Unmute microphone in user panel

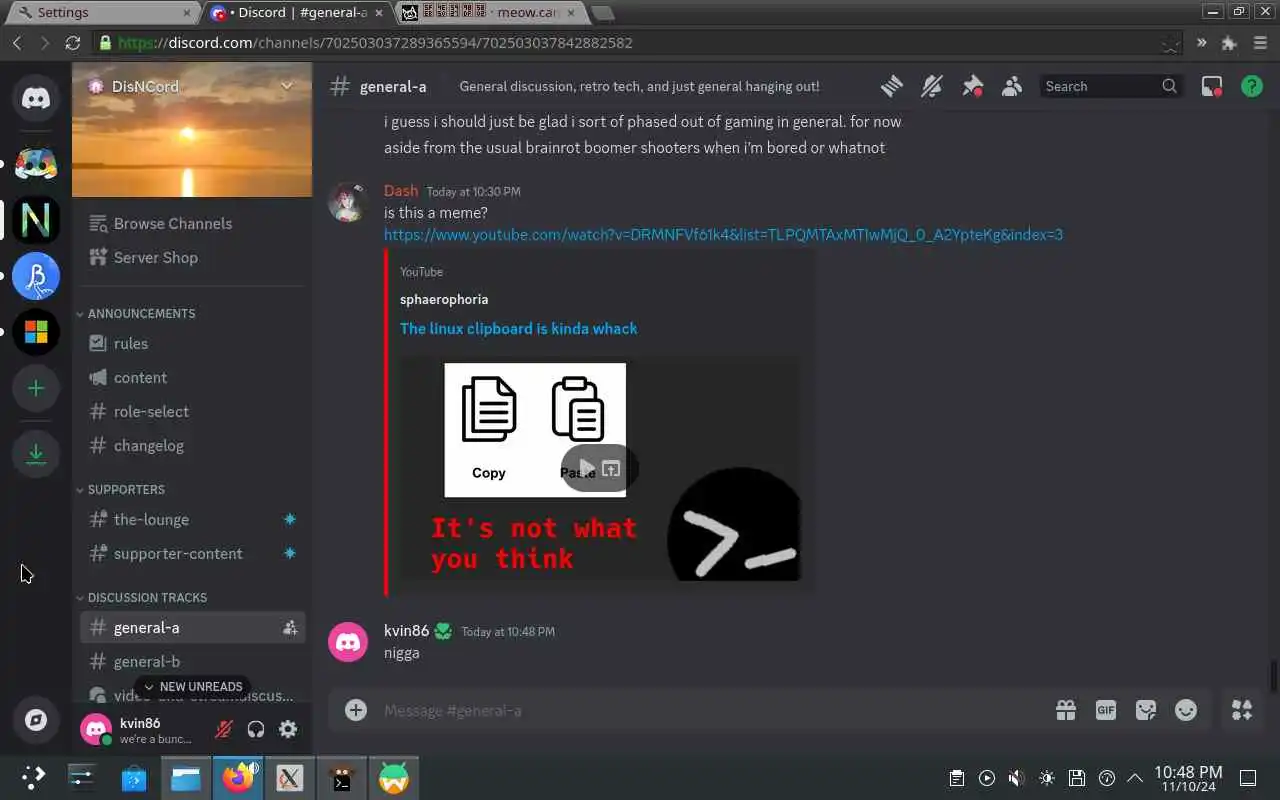point(224,729)
